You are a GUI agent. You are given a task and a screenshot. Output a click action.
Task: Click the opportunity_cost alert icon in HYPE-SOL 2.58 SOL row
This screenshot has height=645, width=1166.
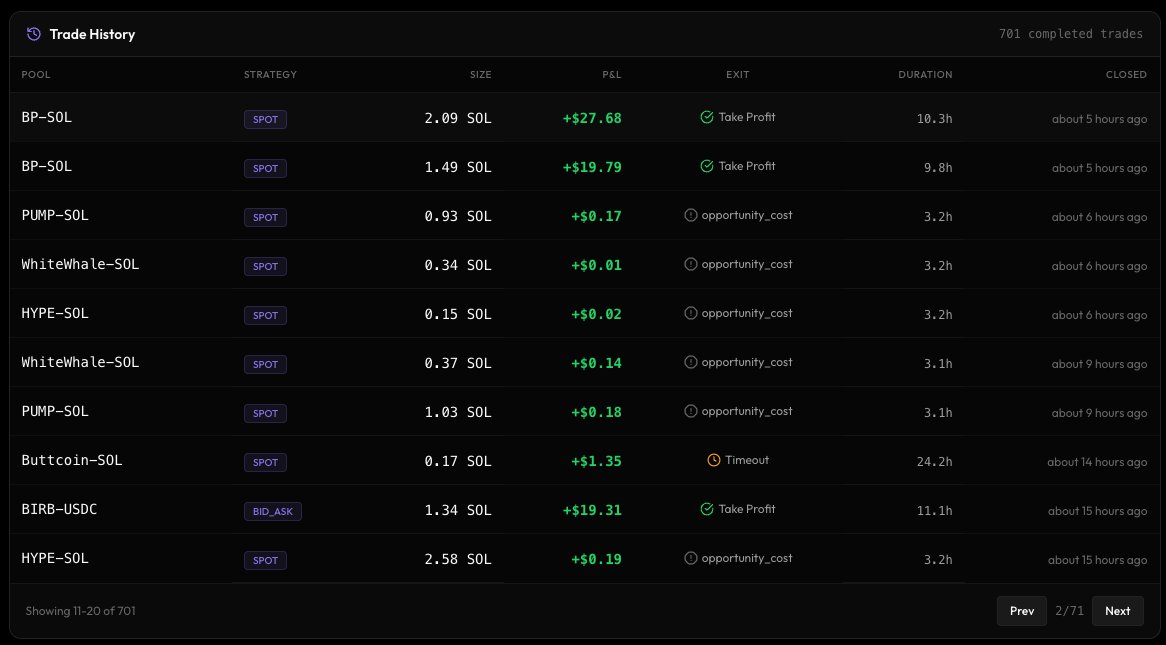click(x=691, y=559)
